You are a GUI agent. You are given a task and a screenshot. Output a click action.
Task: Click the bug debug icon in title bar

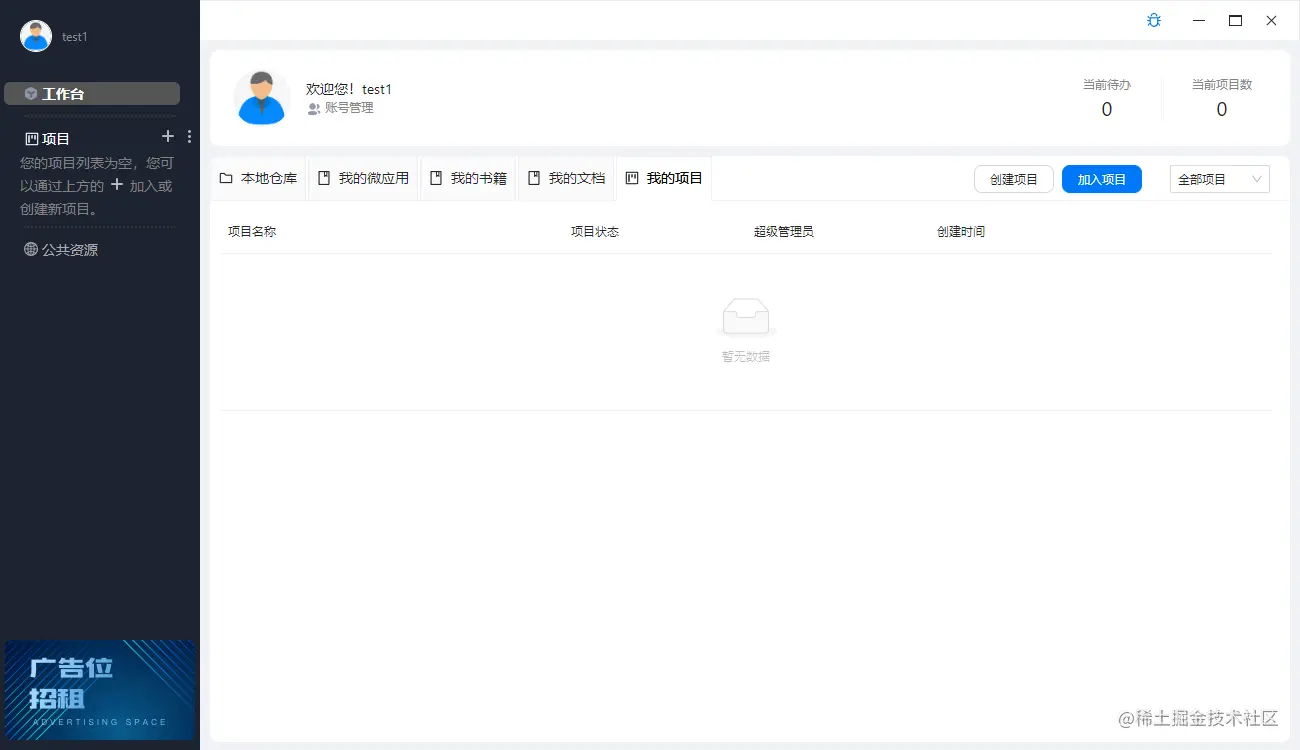1154,20
